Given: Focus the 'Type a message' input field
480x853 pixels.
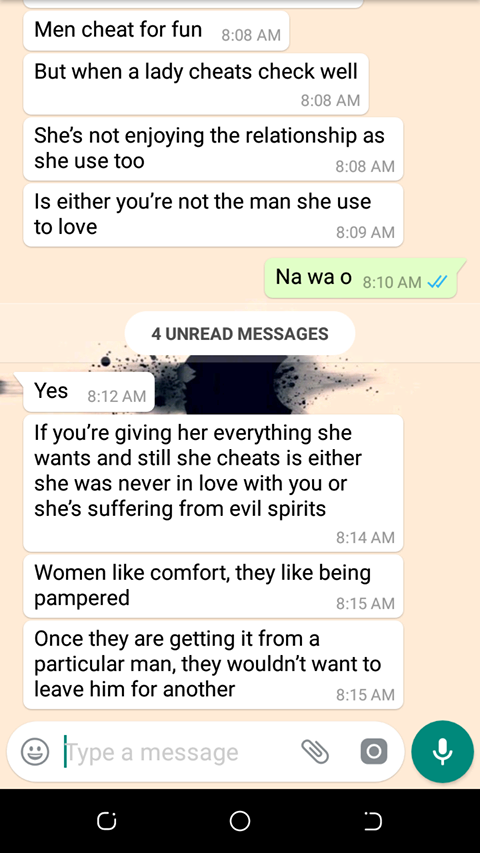Looking at the screenshot, I should [180, 752].
